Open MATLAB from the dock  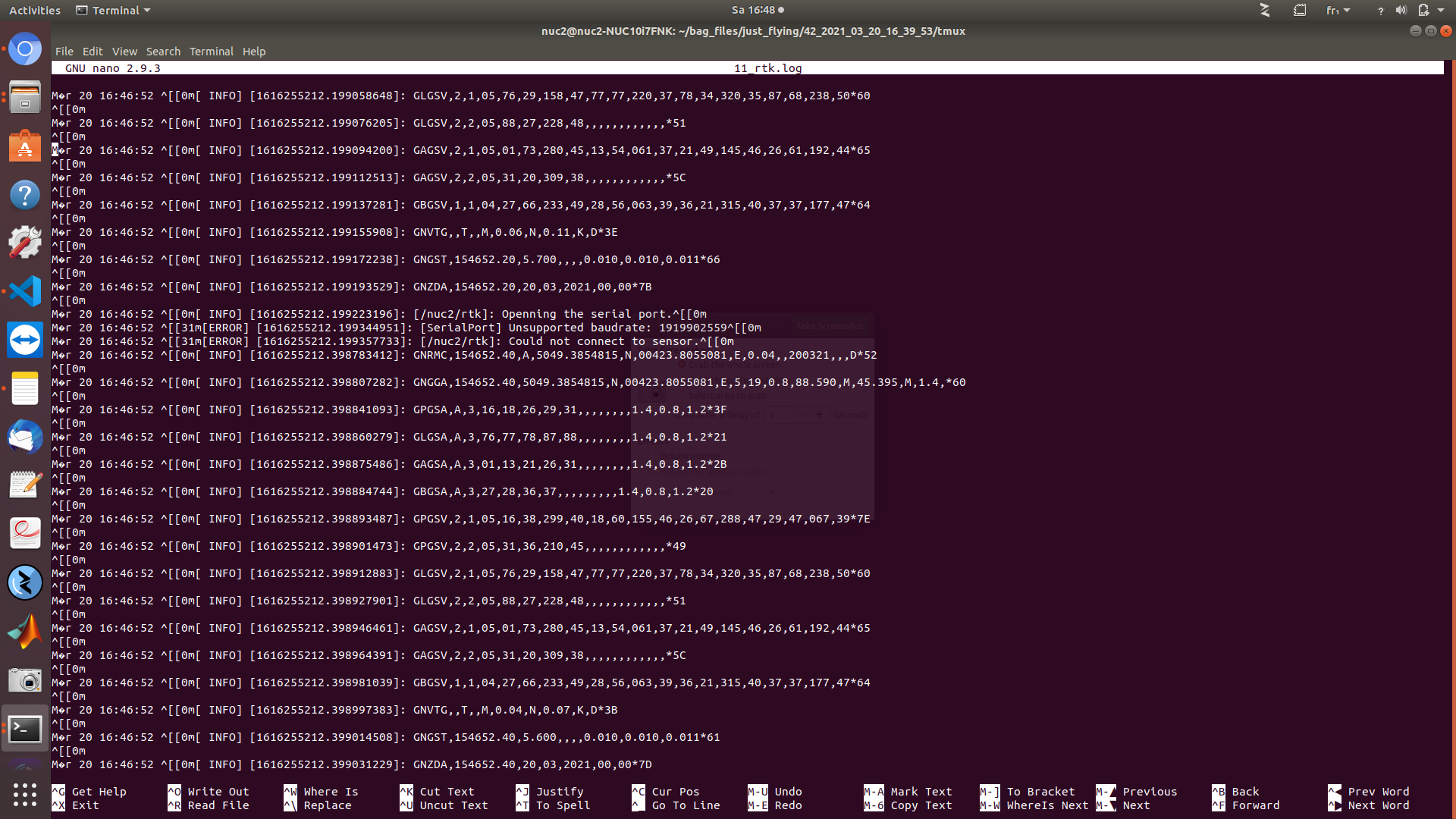(25, 631)
